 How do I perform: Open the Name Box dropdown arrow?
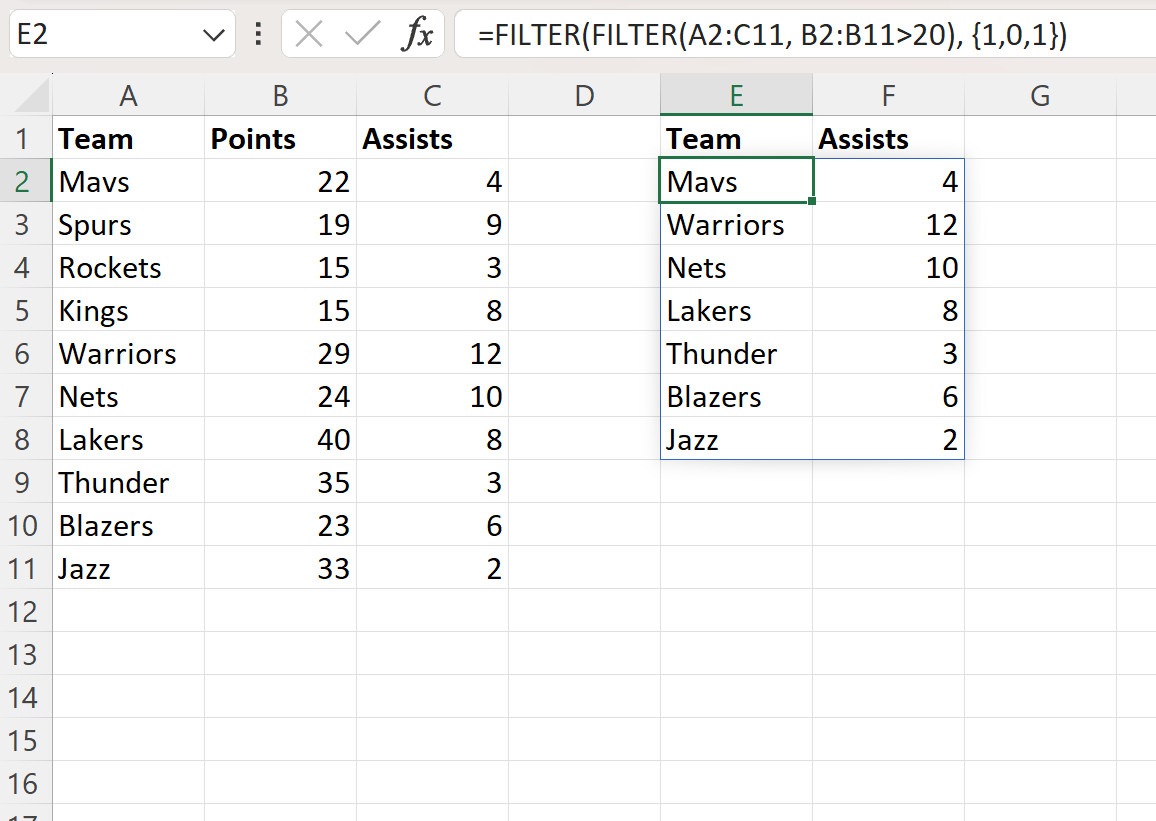(213, 36)
